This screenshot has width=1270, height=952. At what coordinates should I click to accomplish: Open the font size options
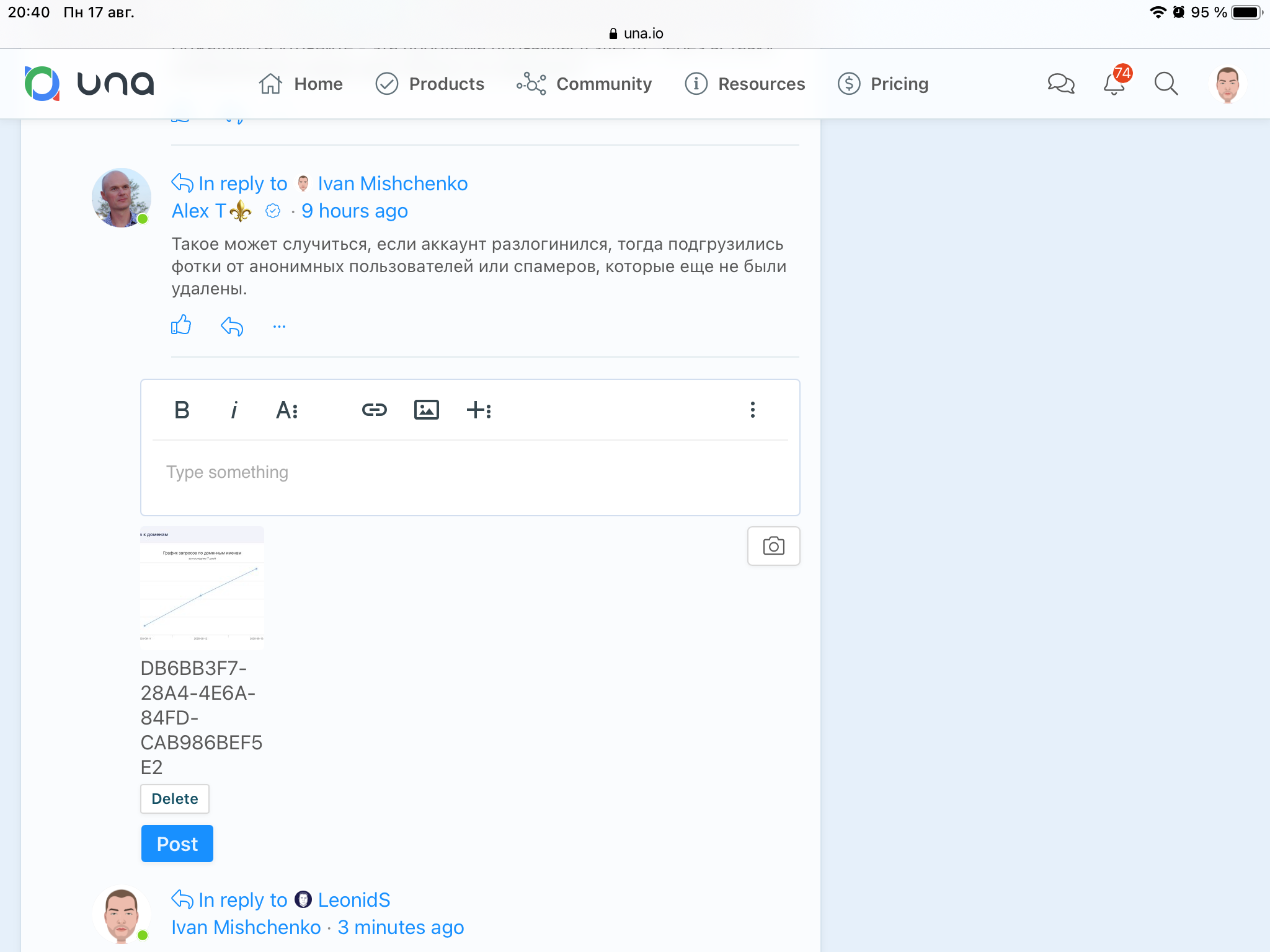286,410
